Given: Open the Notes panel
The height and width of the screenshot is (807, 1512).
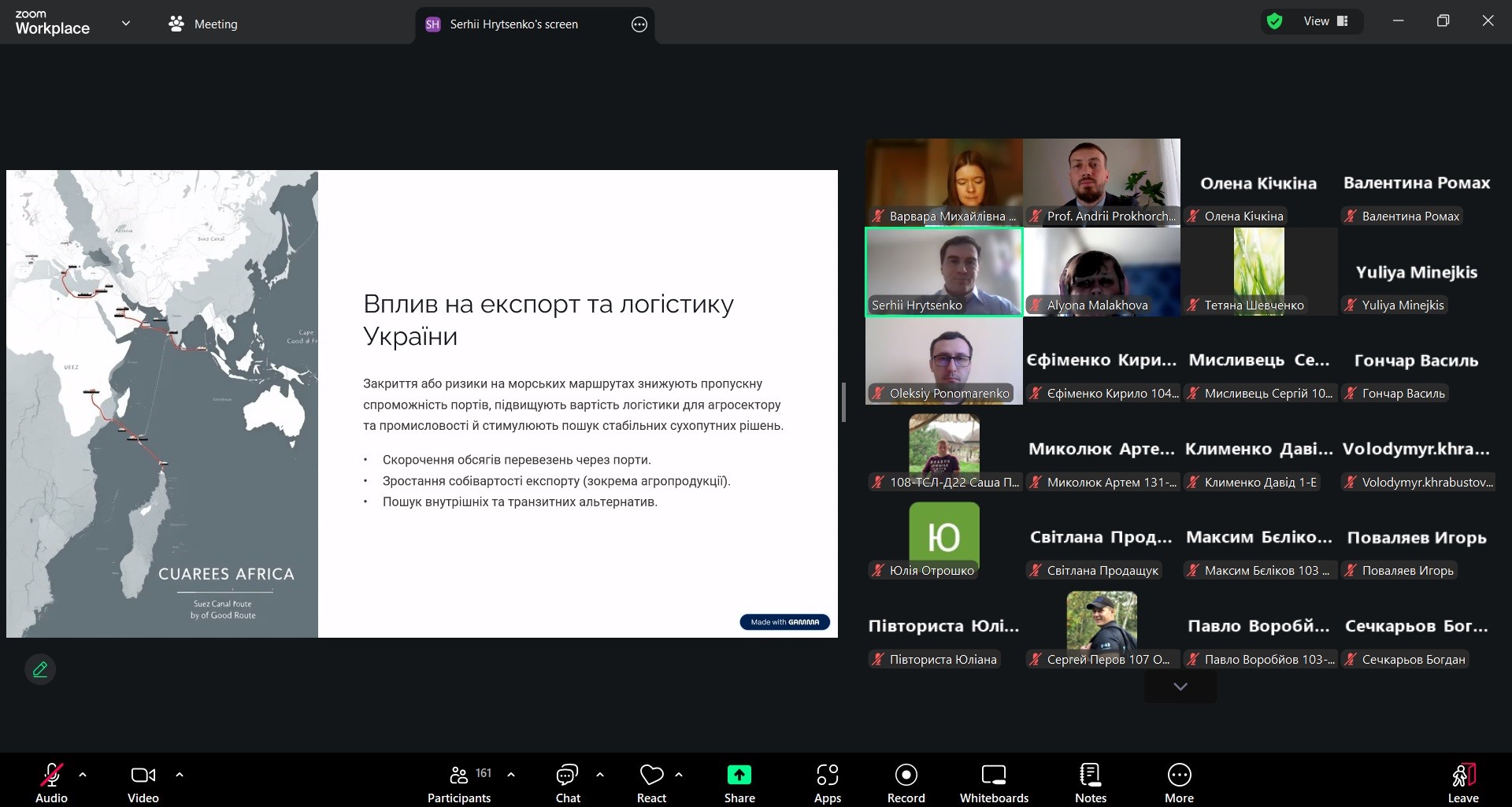Looking at the screenshot, I should coord(1090,783).
